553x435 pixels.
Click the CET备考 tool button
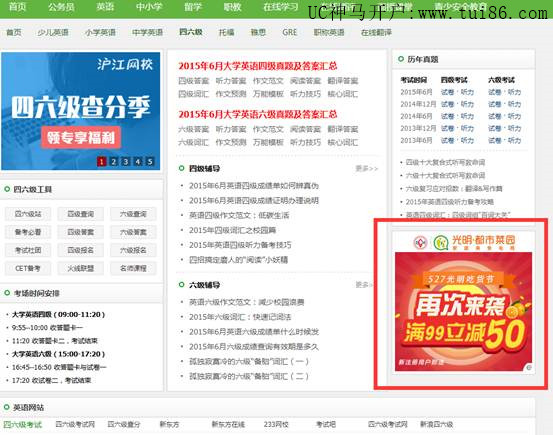pyautogui.click(x=28, y=268)
